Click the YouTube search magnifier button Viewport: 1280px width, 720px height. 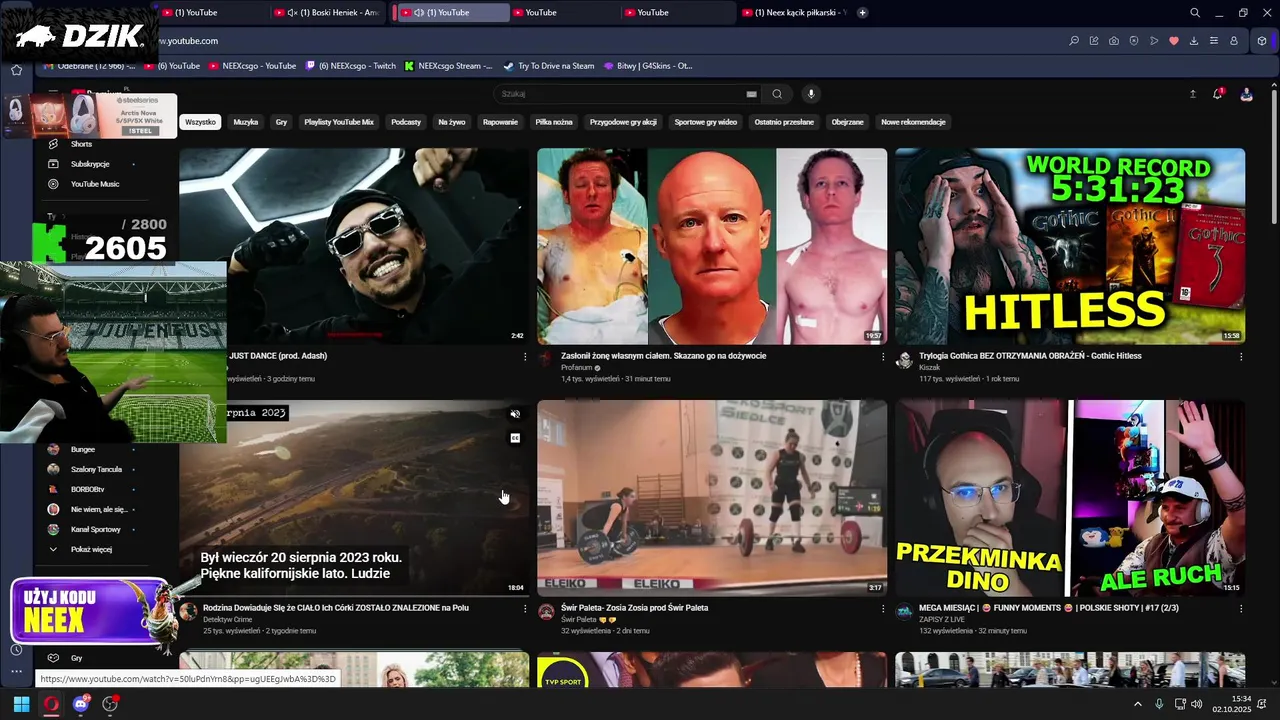click(777, 94)
